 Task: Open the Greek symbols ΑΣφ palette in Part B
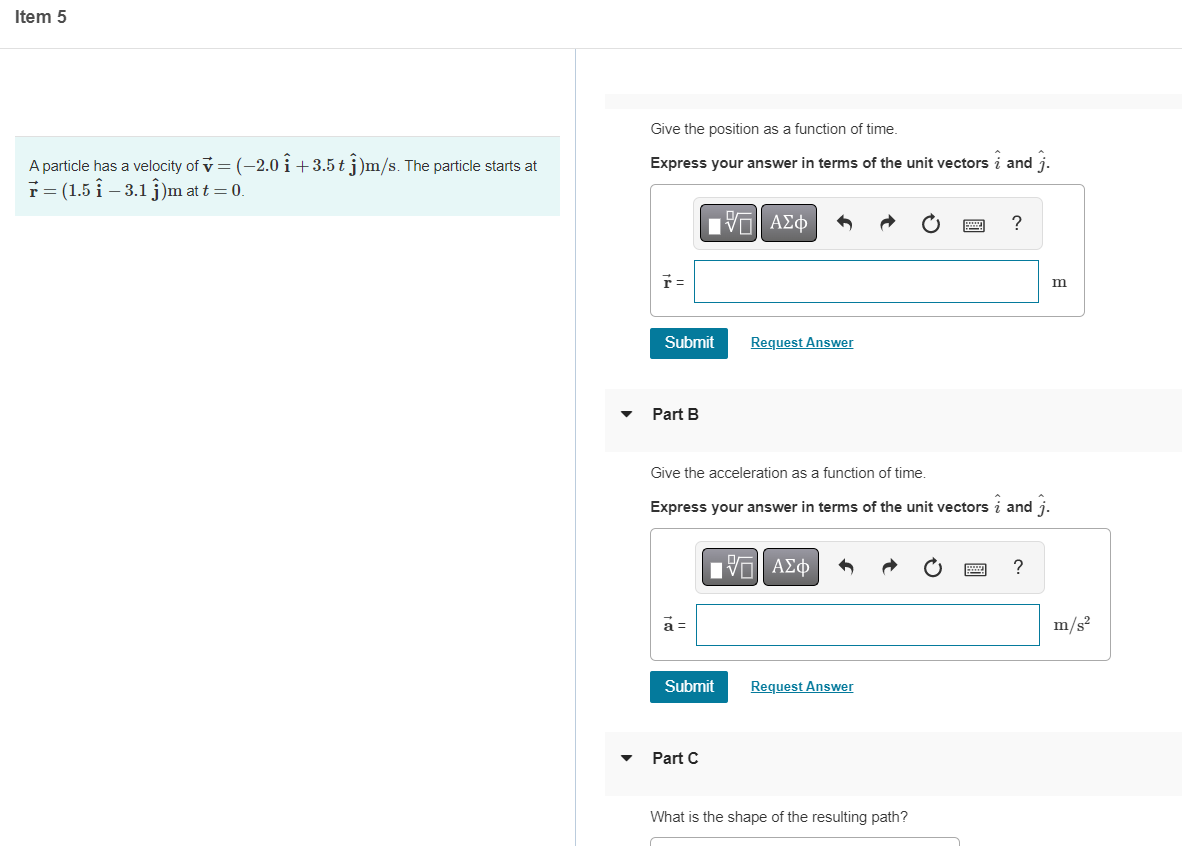click(x=790, y=566)
